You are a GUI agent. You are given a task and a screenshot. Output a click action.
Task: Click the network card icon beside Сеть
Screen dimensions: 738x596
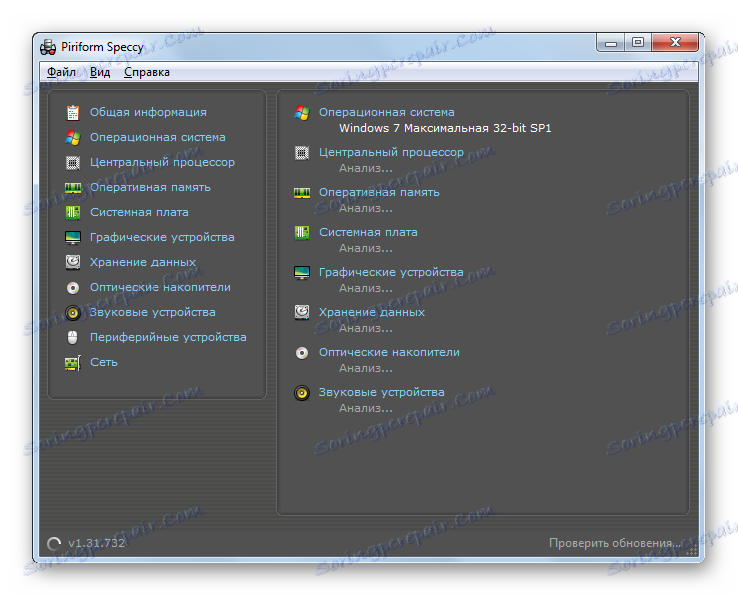click(73, 362)
